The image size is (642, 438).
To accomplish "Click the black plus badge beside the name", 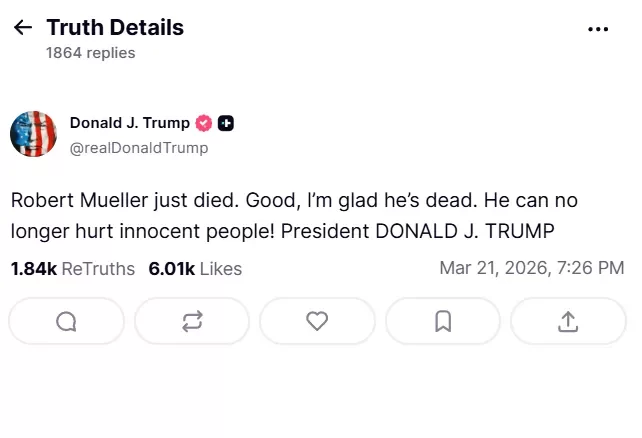I will point(226,123).
